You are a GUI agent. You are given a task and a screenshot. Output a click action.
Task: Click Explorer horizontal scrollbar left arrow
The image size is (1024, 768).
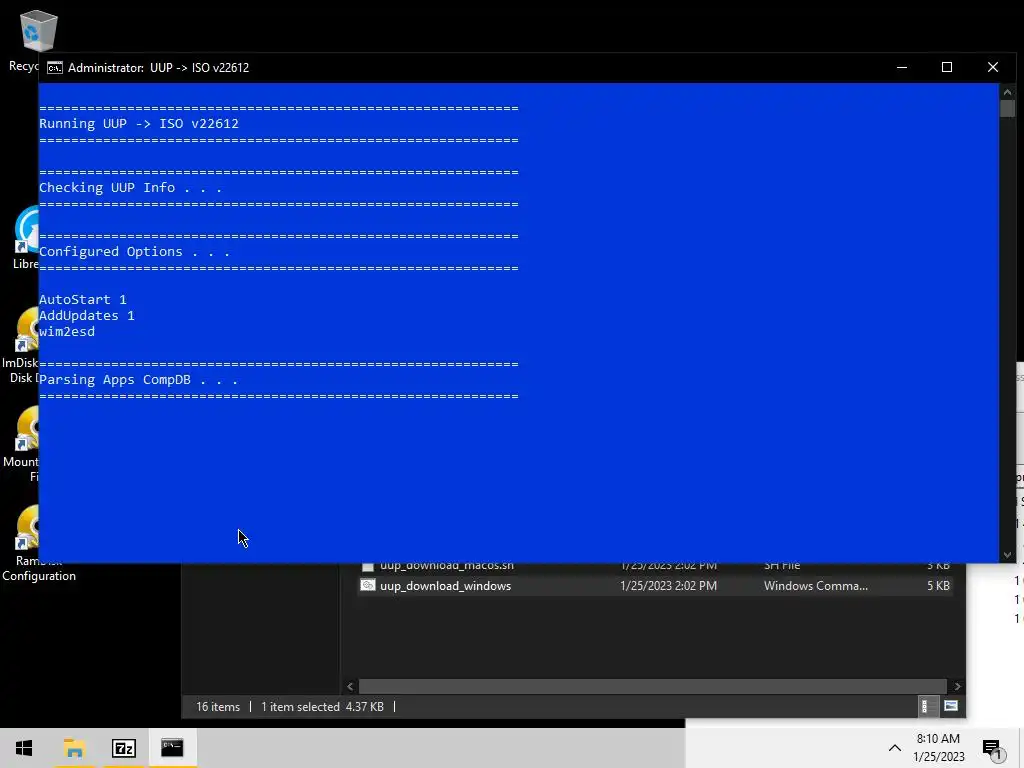[x=350, y=686]
